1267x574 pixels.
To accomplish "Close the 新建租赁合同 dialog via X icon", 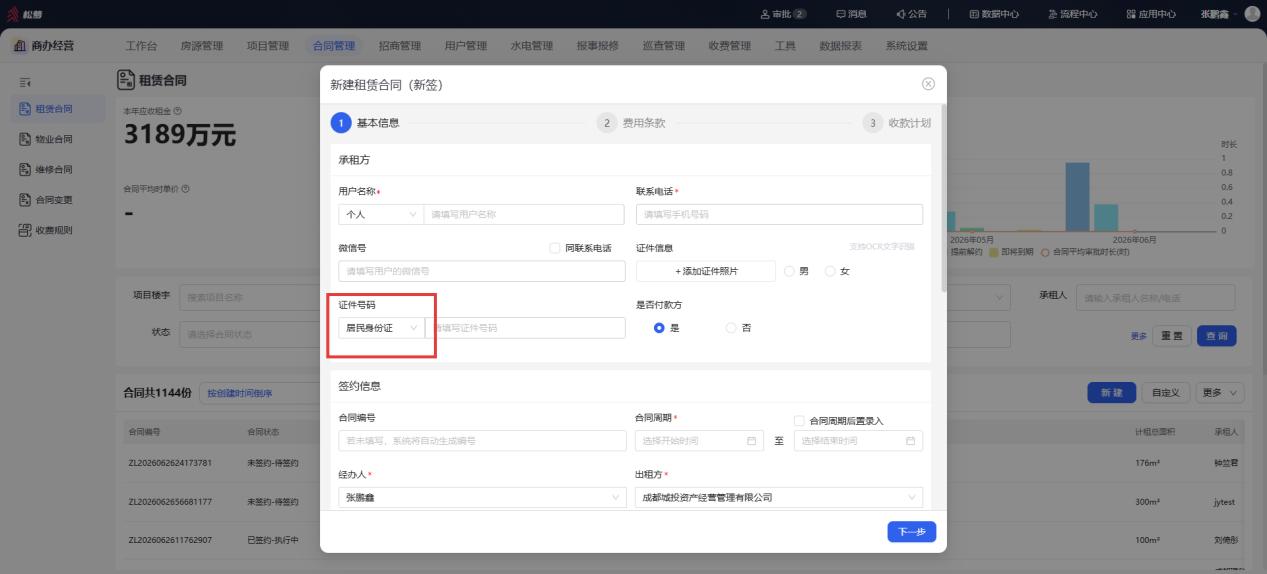I will click(928, 84).
